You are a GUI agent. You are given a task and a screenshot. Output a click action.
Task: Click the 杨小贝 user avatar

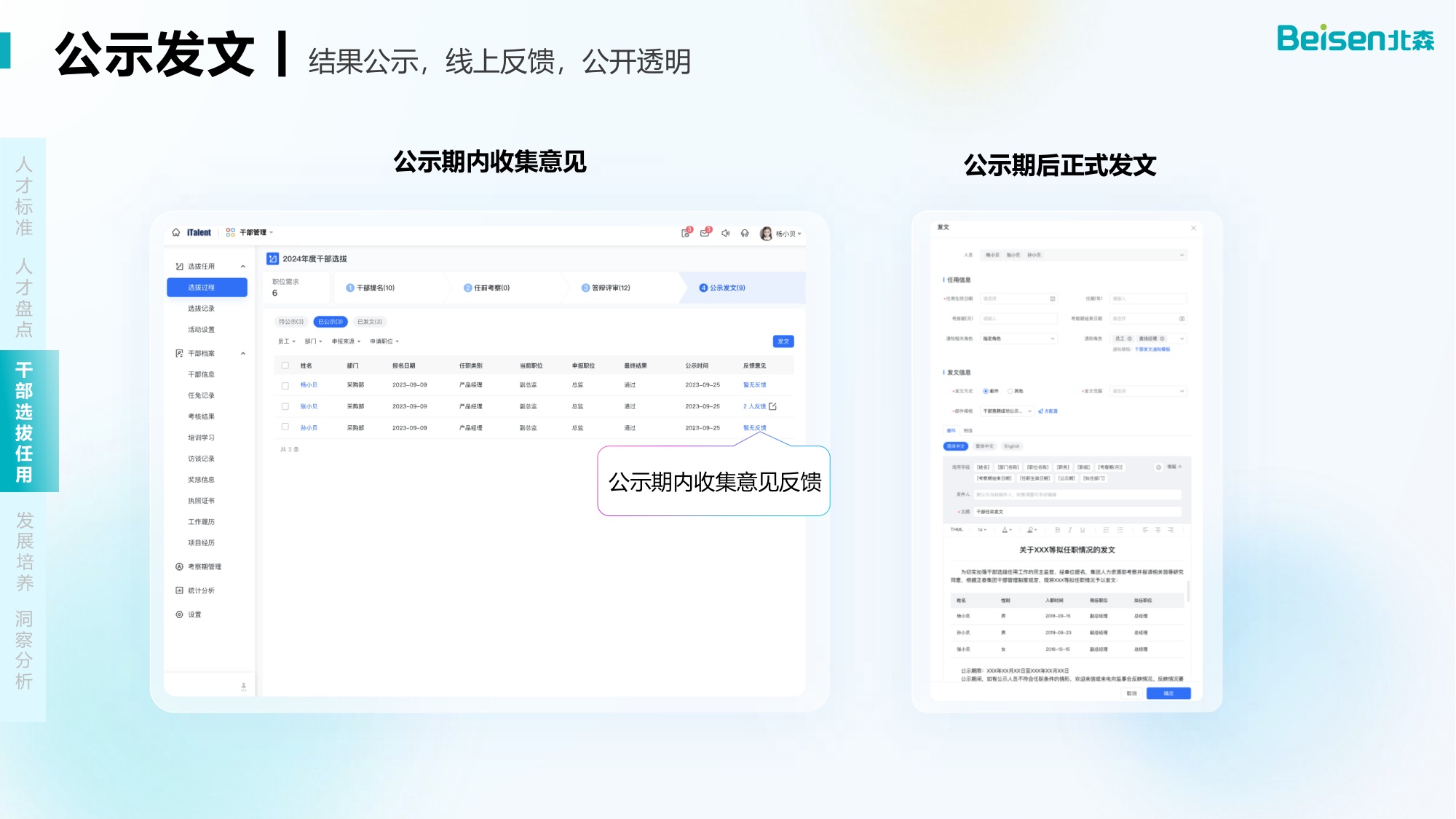tap(766, 234)
